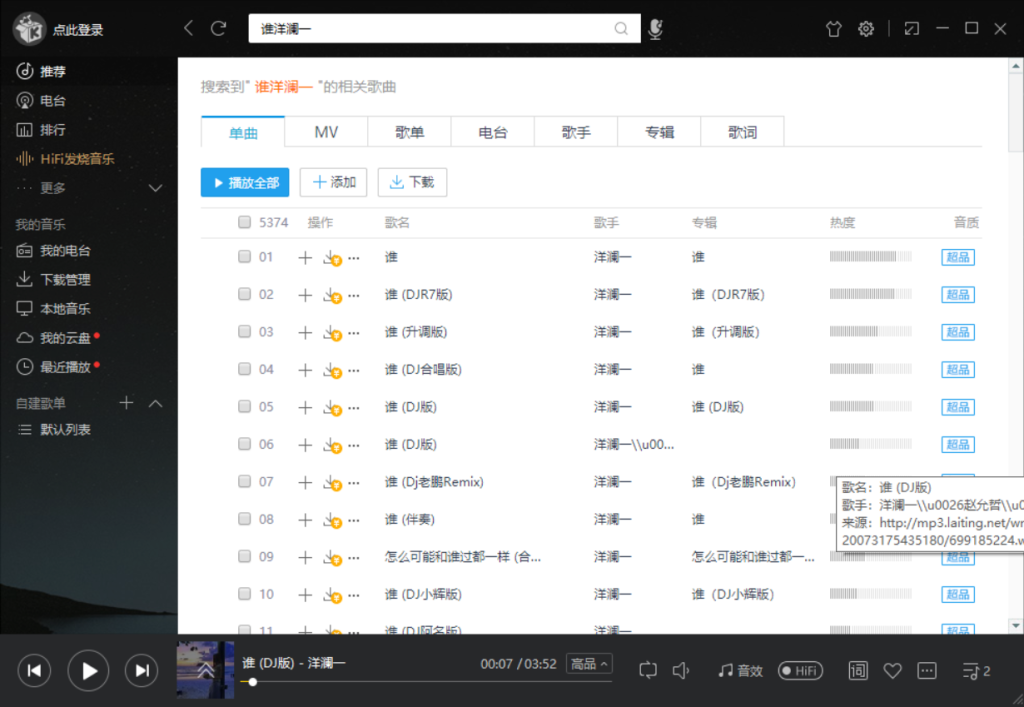
Task: Switch to the 歌手 tab
Action: pos(575,131)
